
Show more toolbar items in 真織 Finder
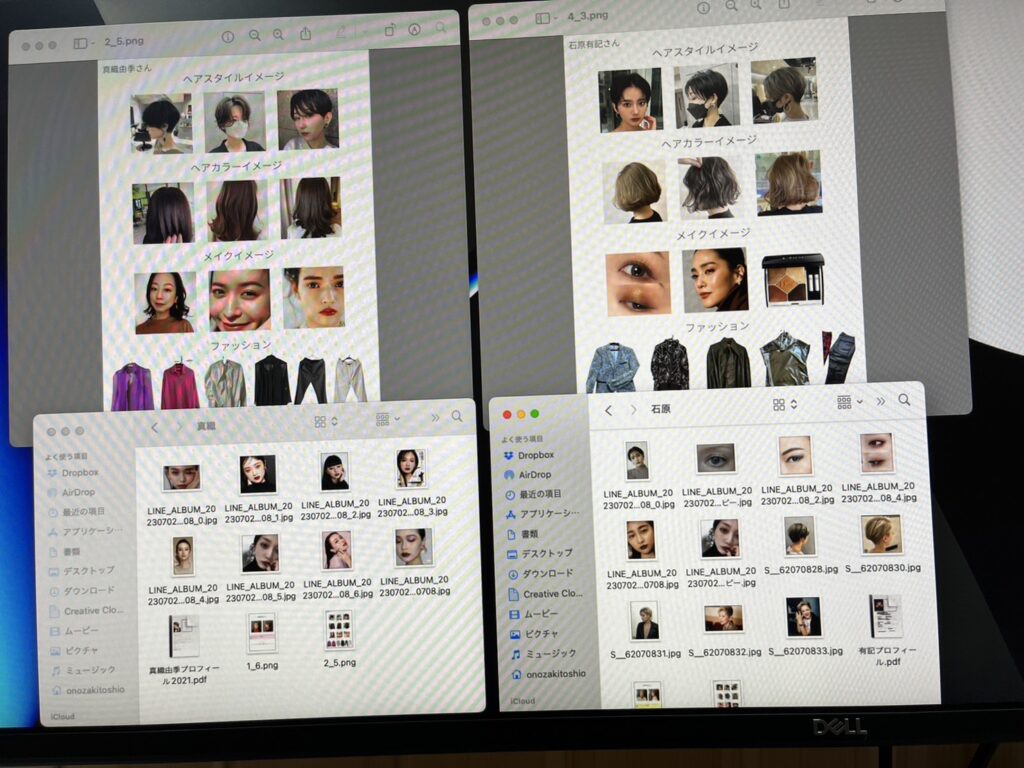point(435,418)
